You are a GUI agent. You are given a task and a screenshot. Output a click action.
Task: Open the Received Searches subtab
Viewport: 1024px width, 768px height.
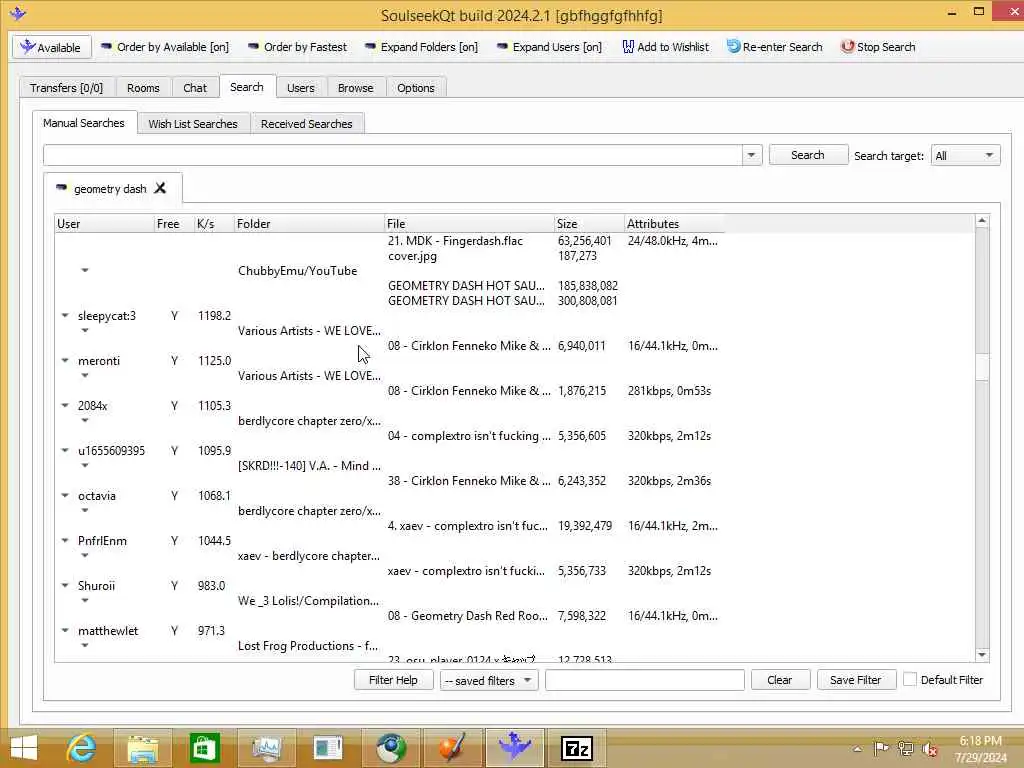306,123
